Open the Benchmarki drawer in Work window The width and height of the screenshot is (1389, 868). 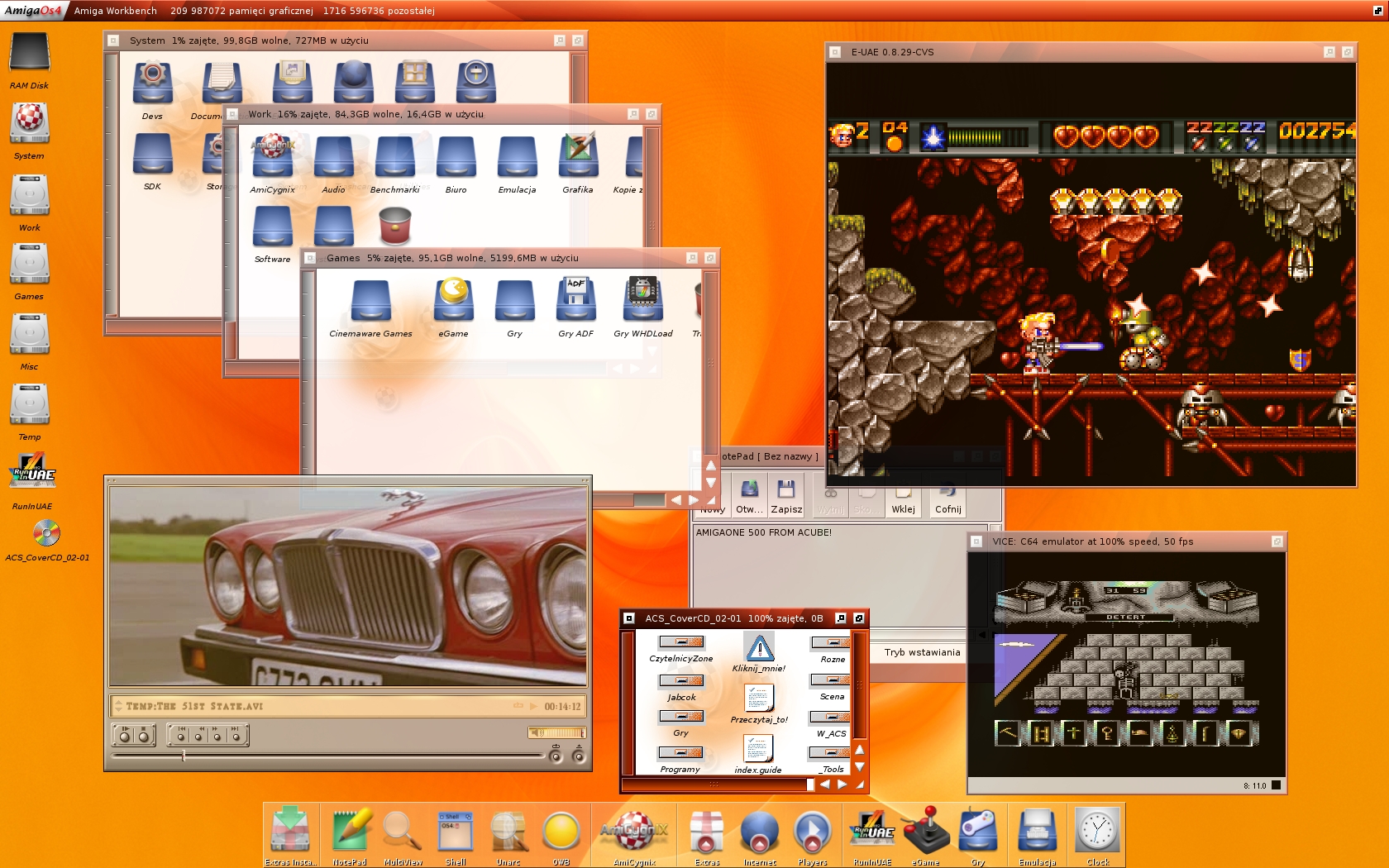click(x=395, y=157)
